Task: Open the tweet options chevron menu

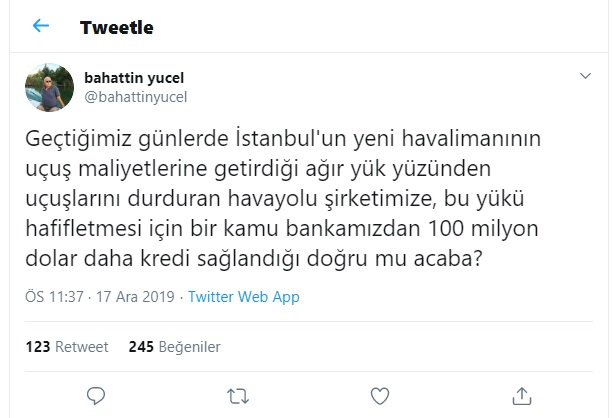Action: pyautogui.click(x=587, y=78)
